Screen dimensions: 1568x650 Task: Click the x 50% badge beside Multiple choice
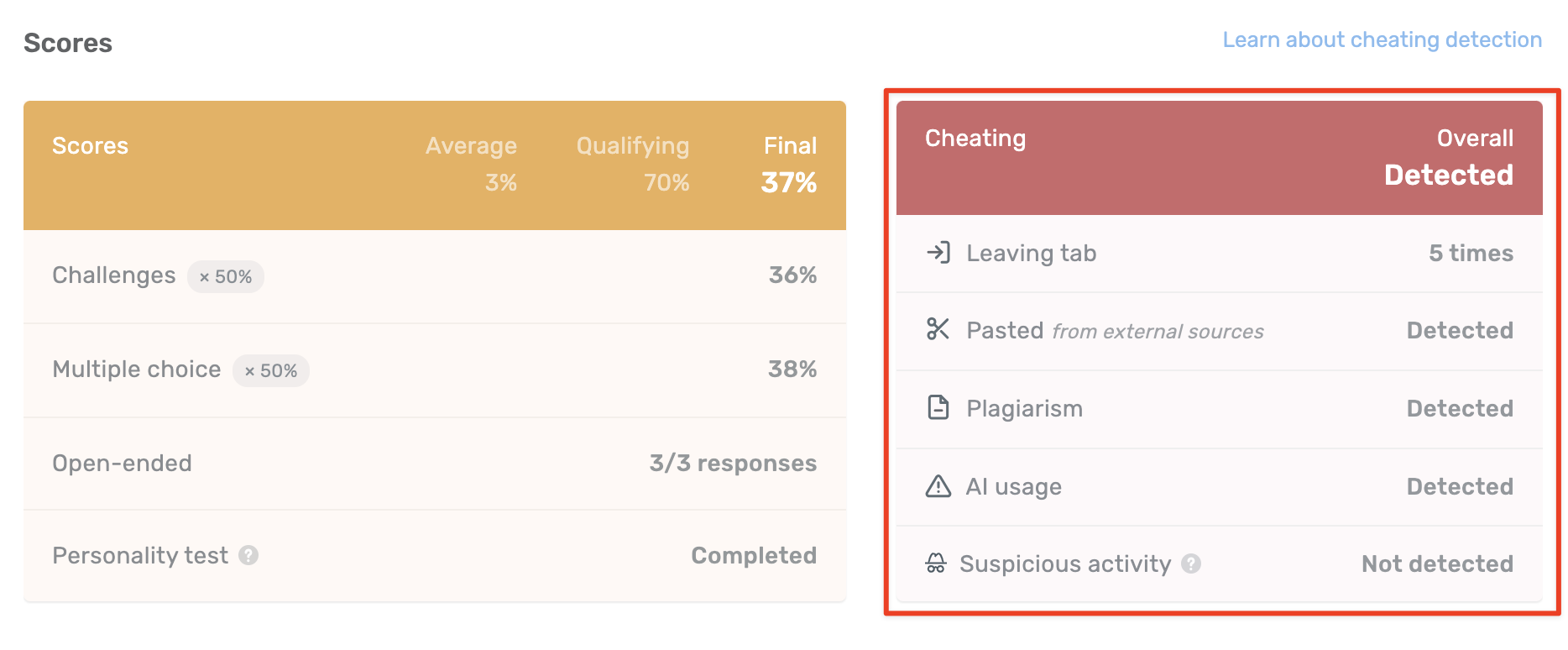click(270, 370)
